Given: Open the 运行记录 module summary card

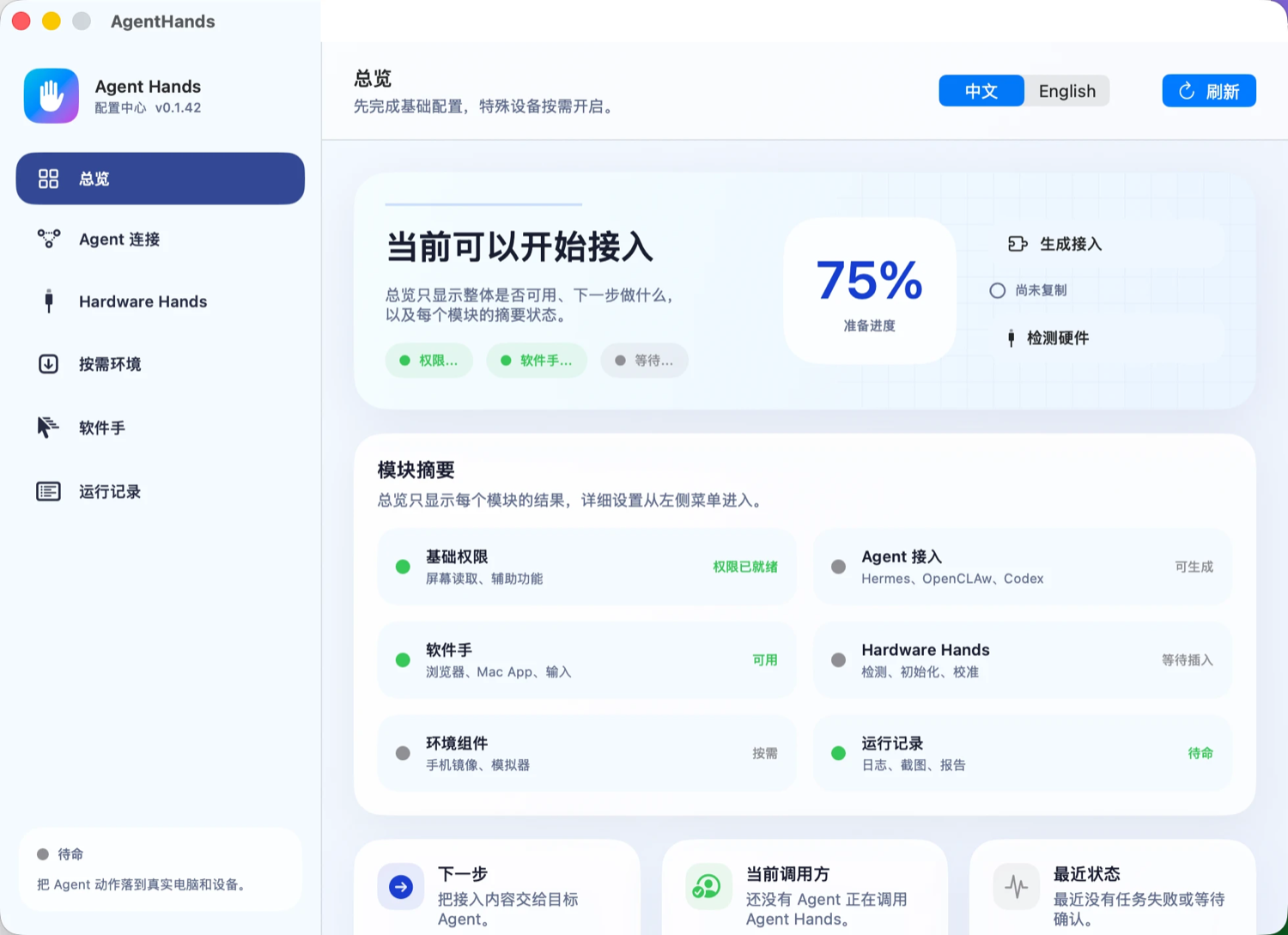Looking at the screenshot, I should pyautogui.click(x=1023, y=753).
